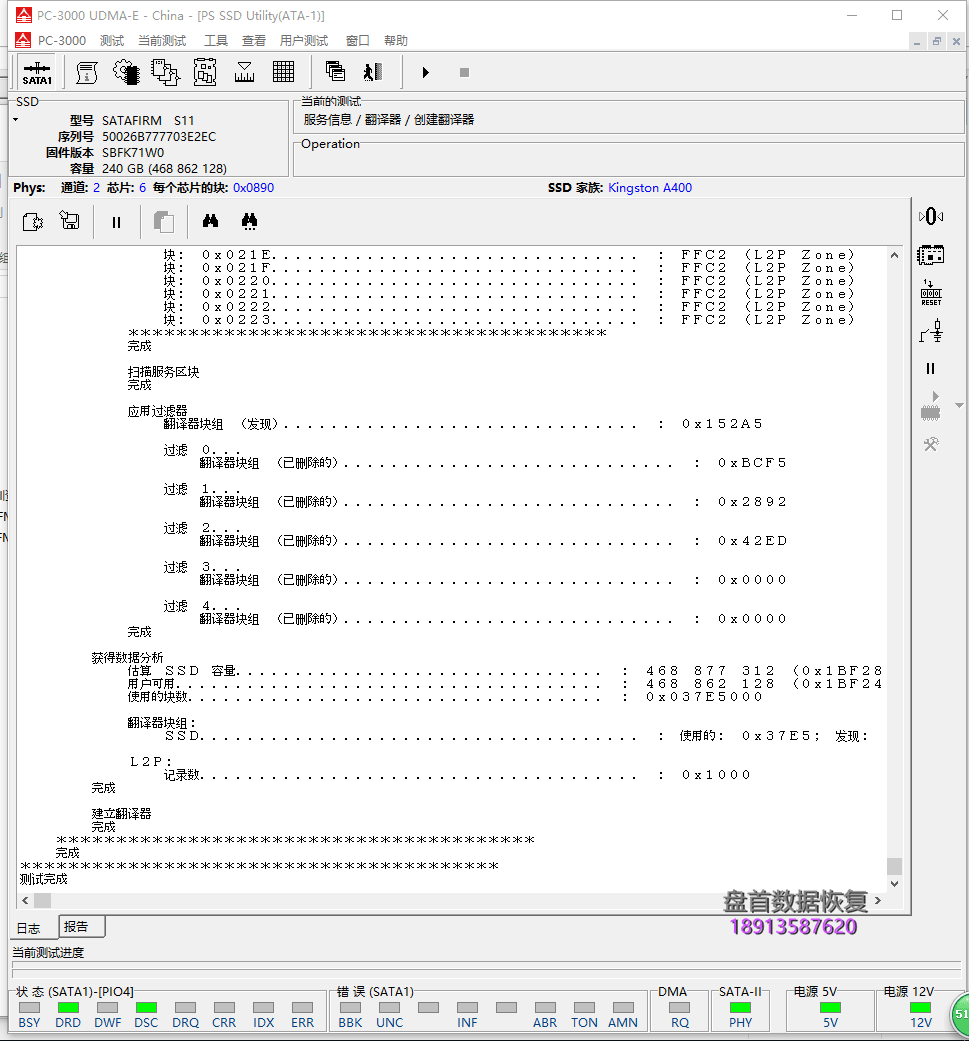The height and width of the screenshot is (1041, 969).
Task: Click the wrench tools icon in sidebar
Action: click(931, 444)
